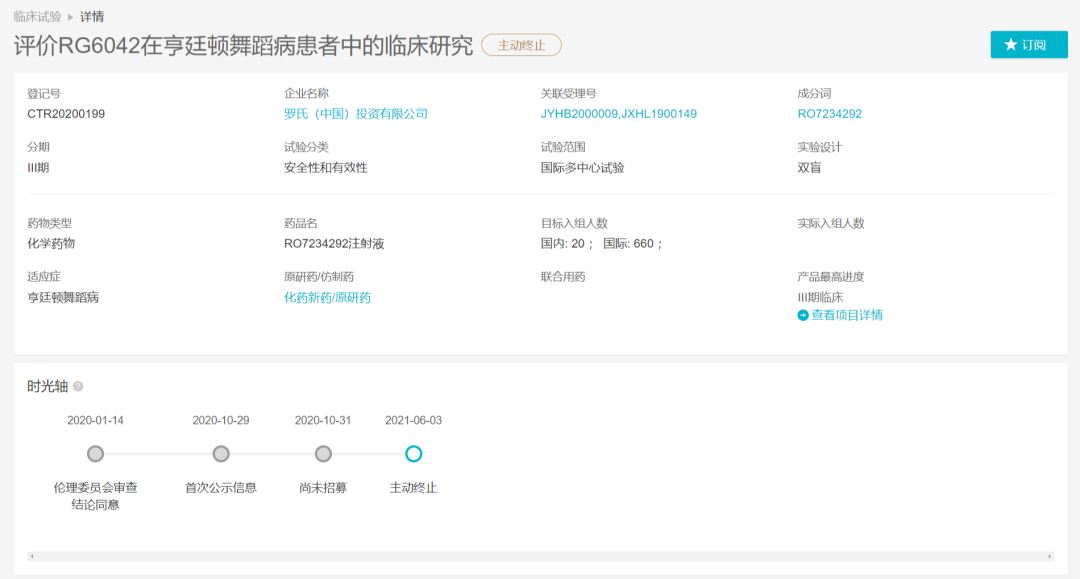Image resolution: width=1080 pixels, height=579 pixels.
Task: Open the acceptance number link JYHB2000009,JXHL1900149
Action: pos(619,114)
